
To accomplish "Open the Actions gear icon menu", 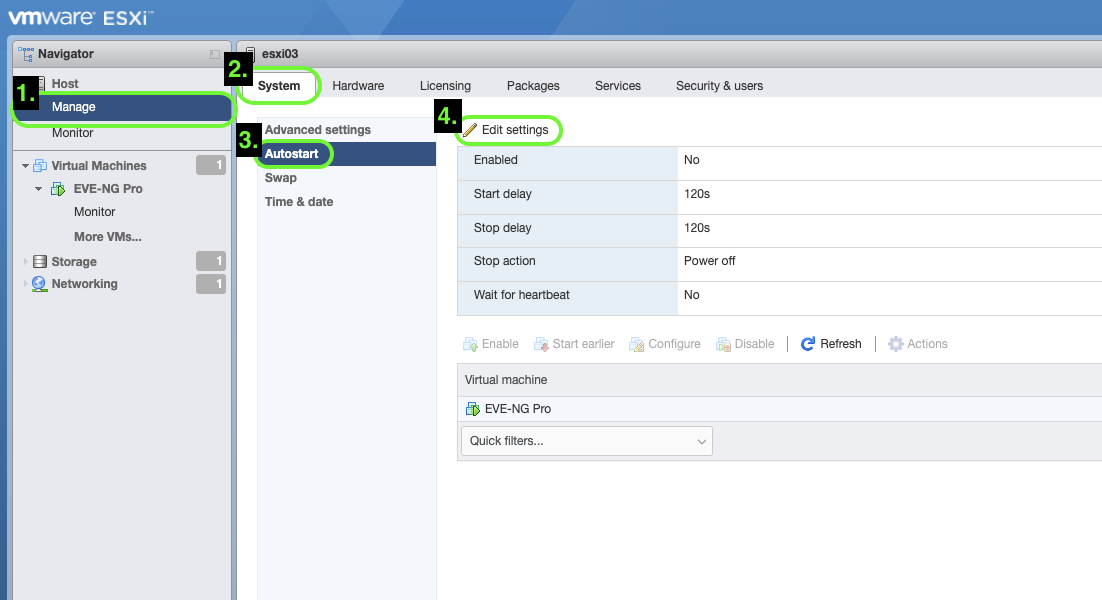I will [895, 343].
